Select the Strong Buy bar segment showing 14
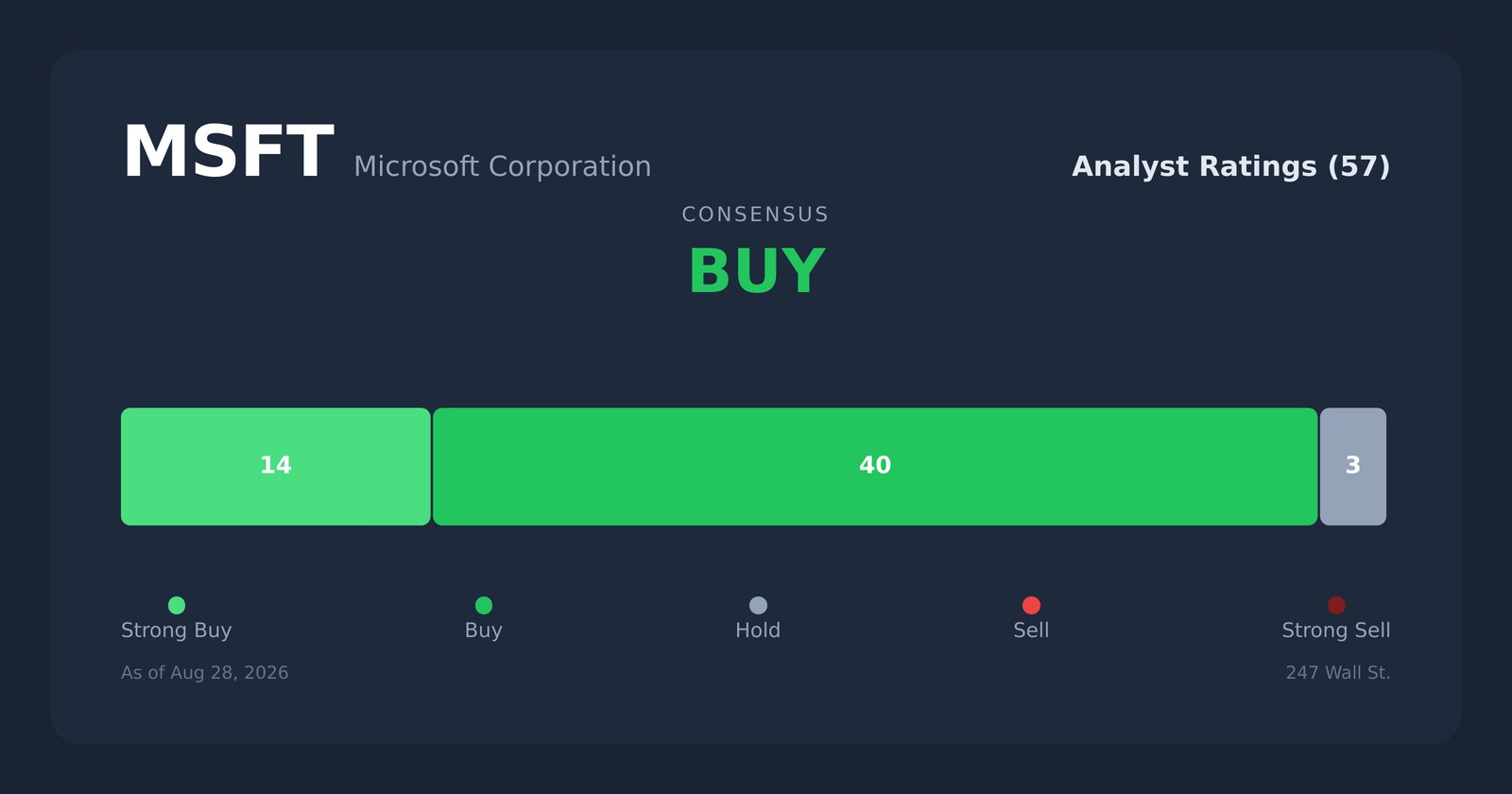The image size is (1512, 794). pos(276,467)
